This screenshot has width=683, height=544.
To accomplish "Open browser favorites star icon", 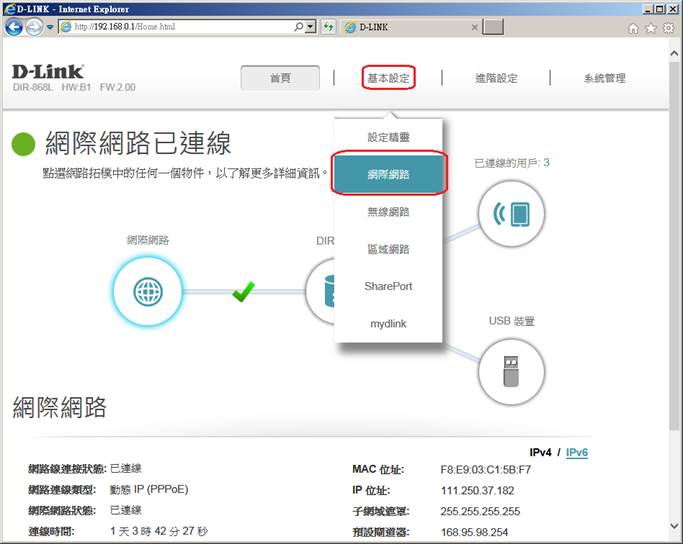I will coord(652,27).
